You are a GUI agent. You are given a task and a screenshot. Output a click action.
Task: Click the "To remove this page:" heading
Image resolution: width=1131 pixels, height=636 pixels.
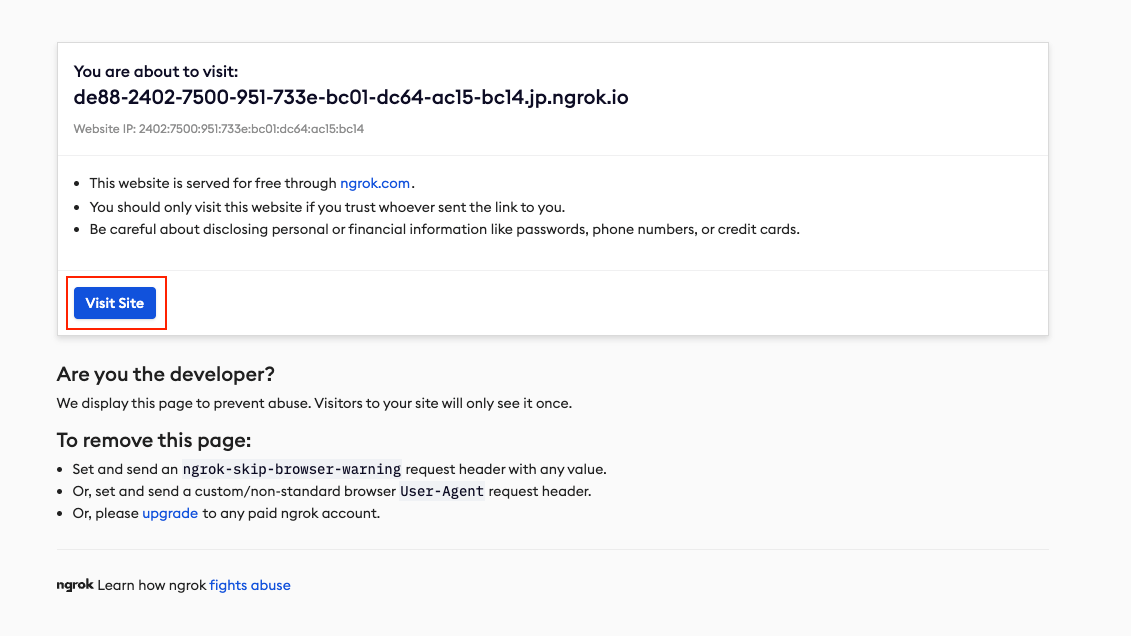[x=154, y=440]
